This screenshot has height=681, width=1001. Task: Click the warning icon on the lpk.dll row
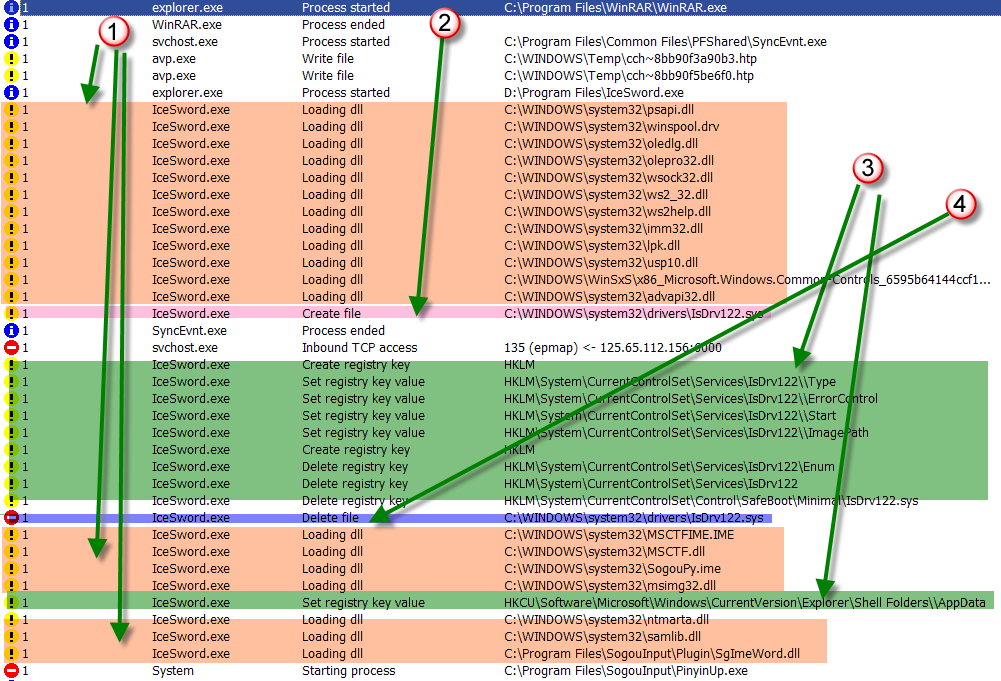click(11, 246)
